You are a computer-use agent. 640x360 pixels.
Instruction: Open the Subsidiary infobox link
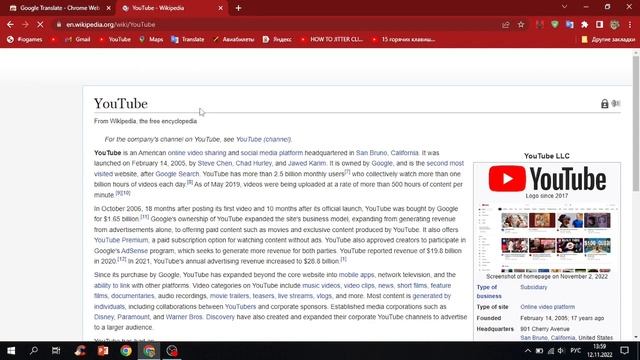(x=533, y=287)
